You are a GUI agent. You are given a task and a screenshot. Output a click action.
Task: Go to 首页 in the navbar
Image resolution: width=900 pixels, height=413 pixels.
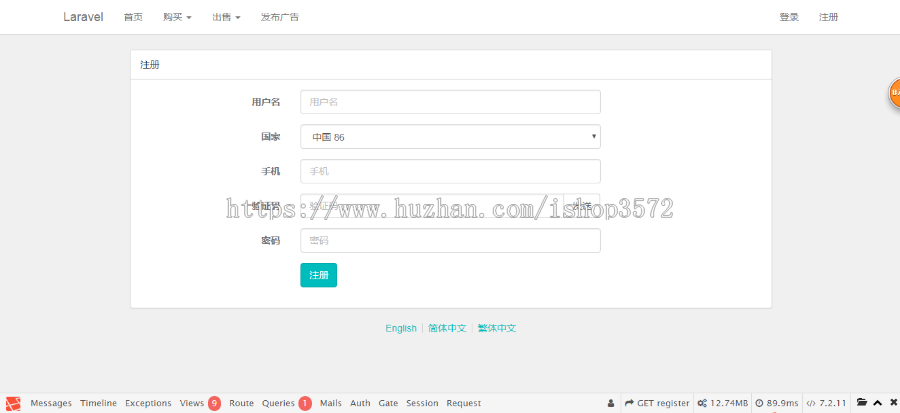pyautogui.click(x=133, y=17)
